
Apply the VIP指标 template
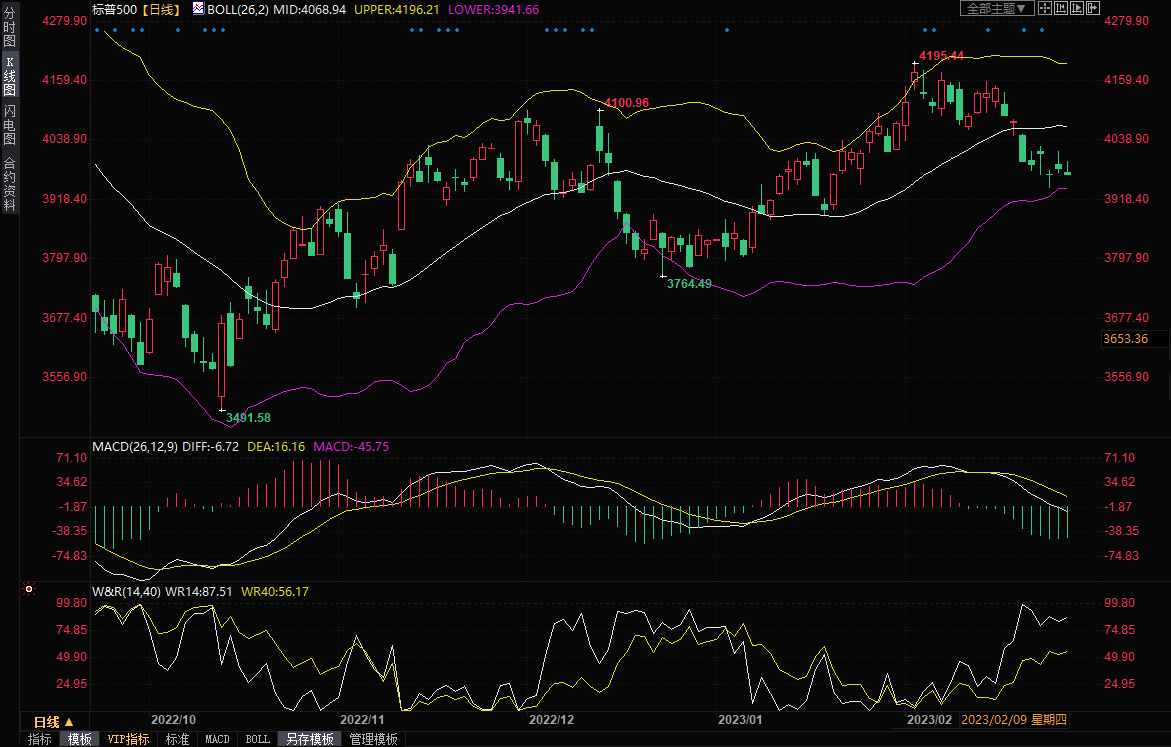[x=129, y=739]
